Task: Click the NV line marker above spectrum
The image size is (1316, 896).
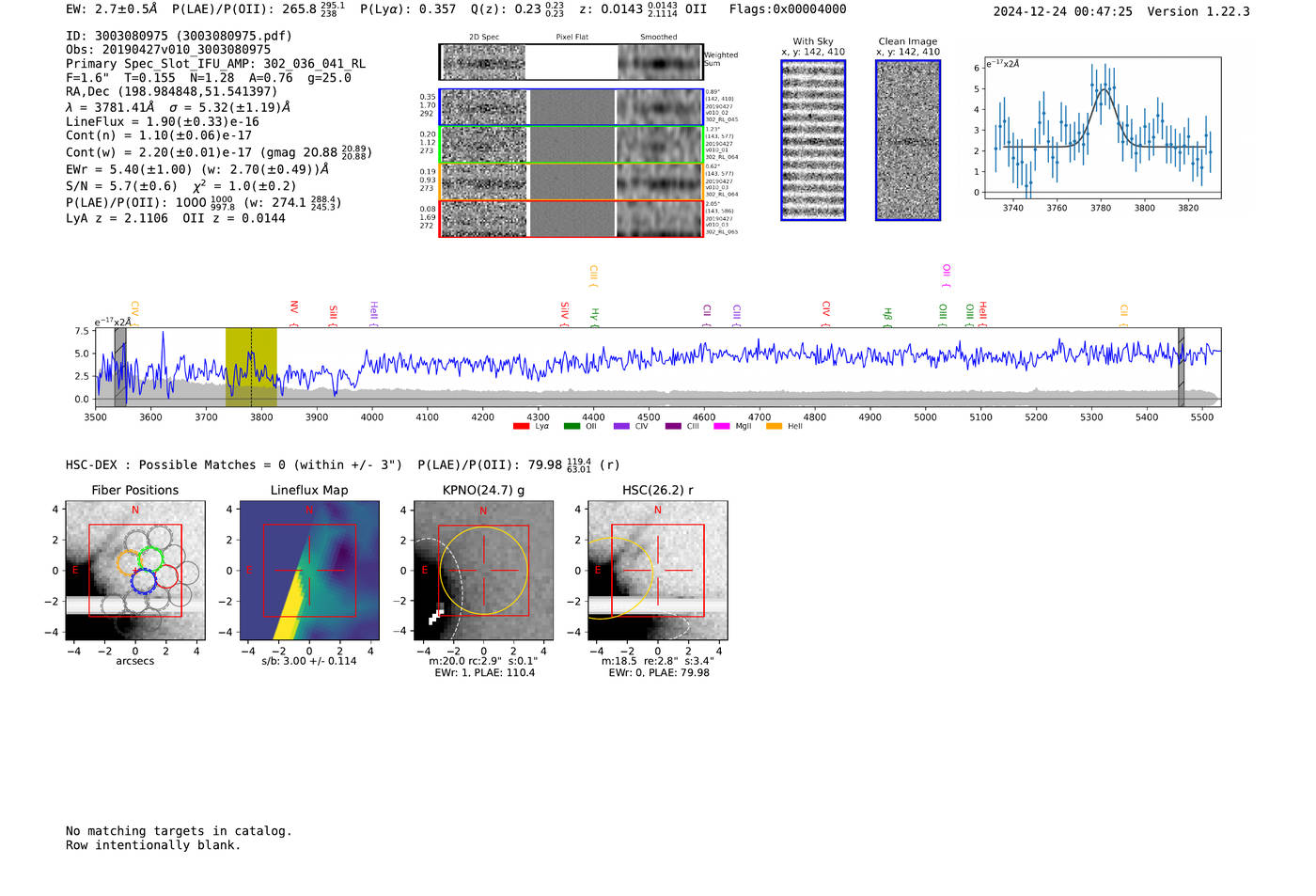Action: coord(294,308)
